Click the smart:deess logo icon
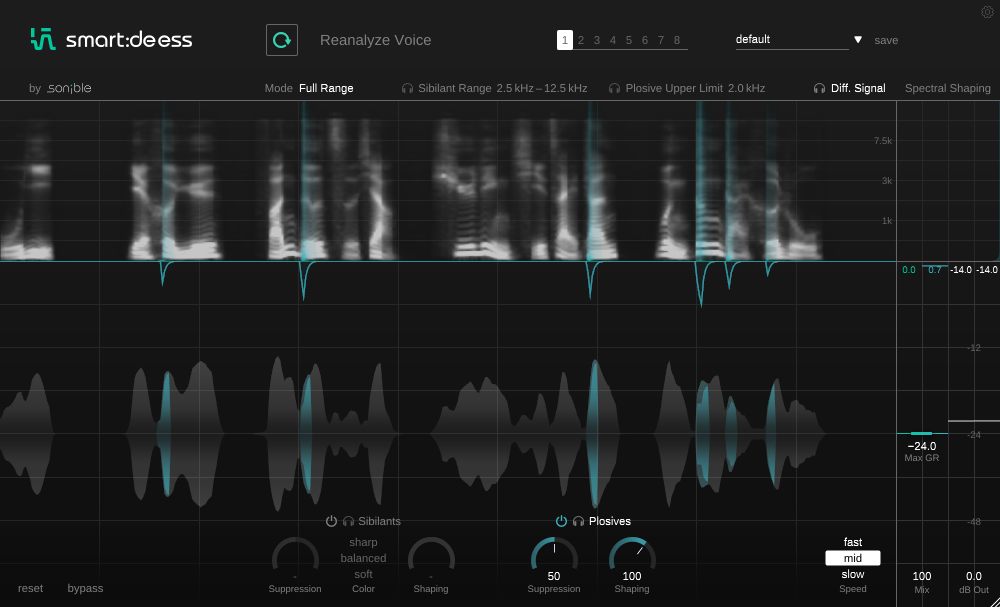The height and width of the screenshot is (607, 1000). point(42,39)
